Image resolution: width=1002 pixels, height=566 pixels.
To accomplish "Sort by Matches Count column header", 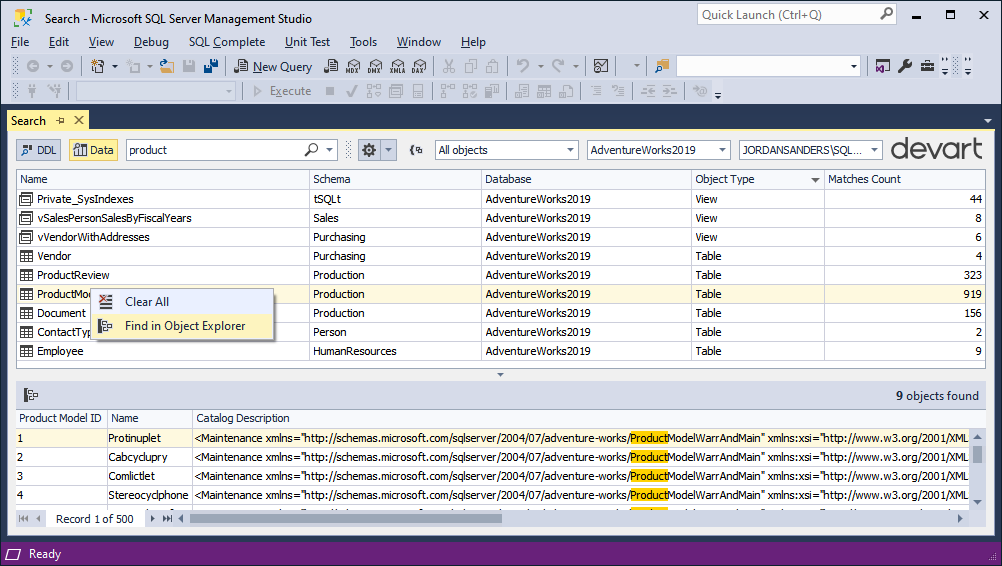I will tap(904, 180).
